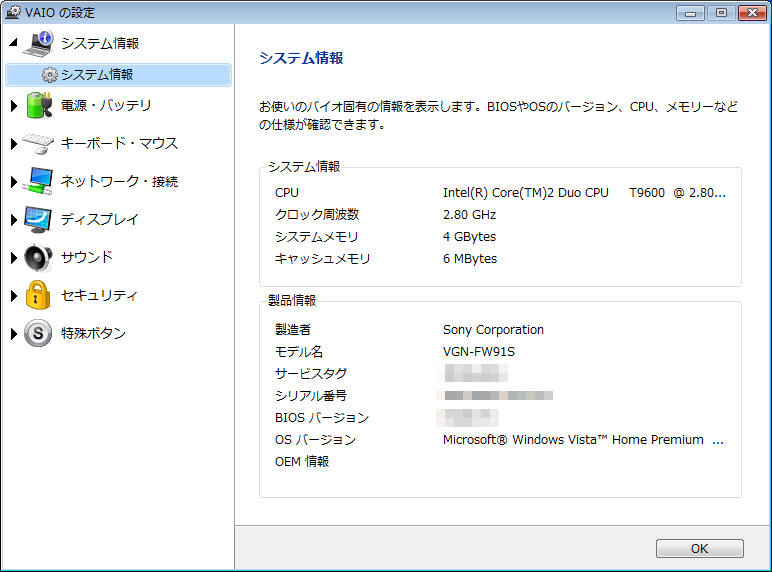Click the display monitor icon
Image resolution: width=772 pixels, height=572 pixels.
coord(38,220)
